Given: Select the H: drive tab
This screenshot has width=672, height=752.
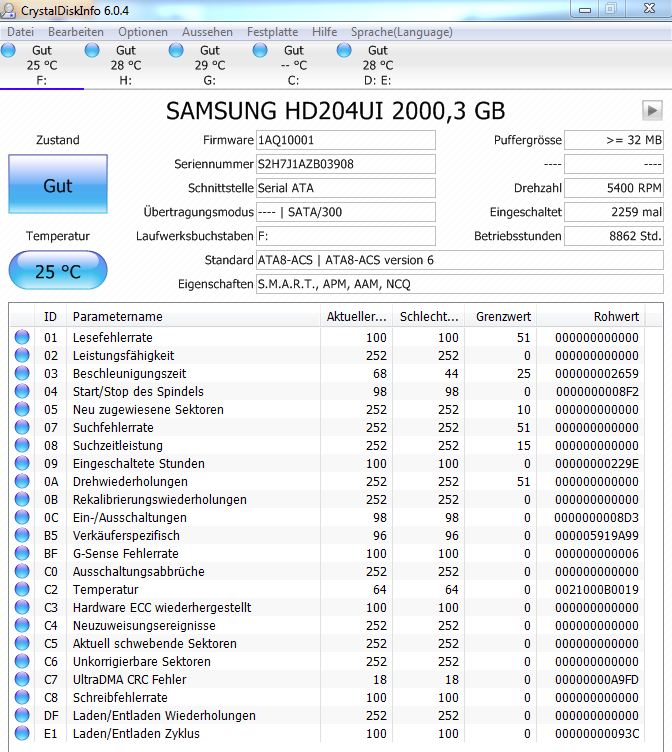Looking at the screenshot, I should point(126,65).
